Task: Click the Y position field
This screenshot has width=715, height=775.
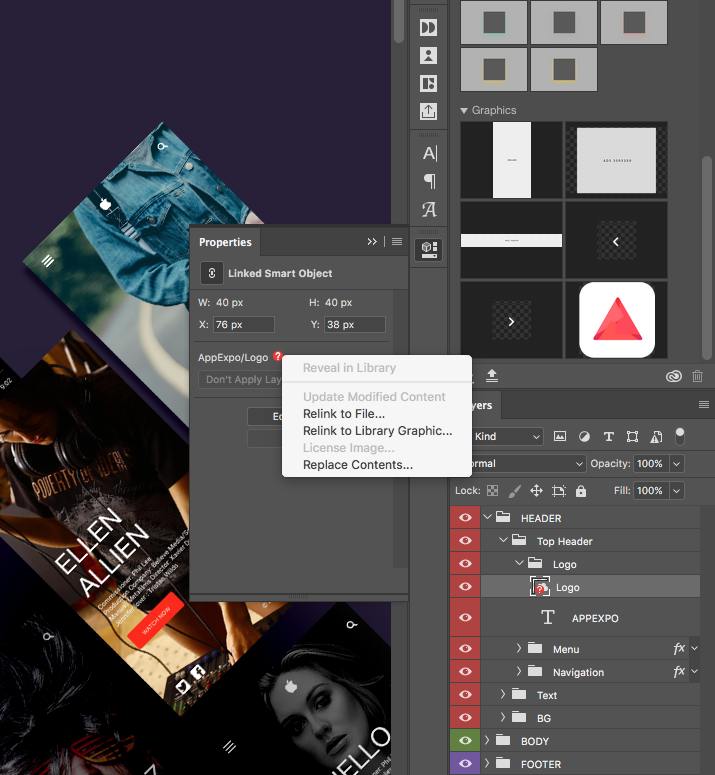Action: [355, 325]
